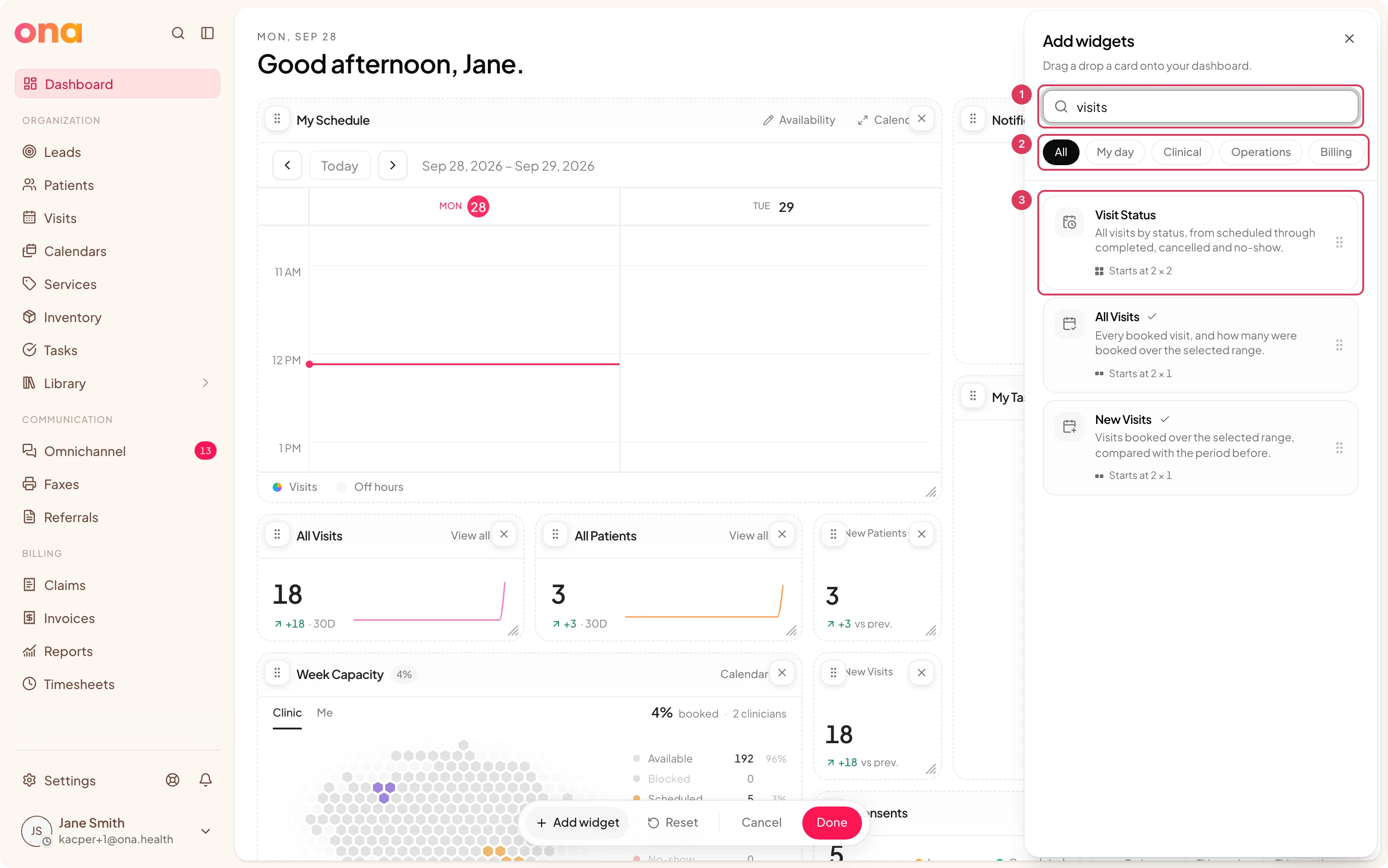
Task: Click Add widget button
Action: (578, 822)
